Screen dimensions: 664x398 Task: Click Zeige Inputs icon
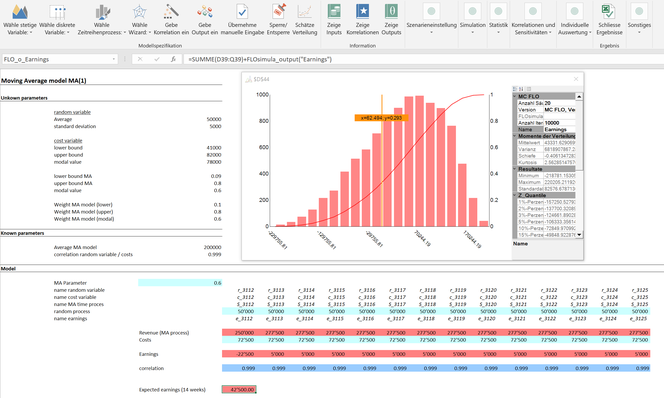point(334,12)
